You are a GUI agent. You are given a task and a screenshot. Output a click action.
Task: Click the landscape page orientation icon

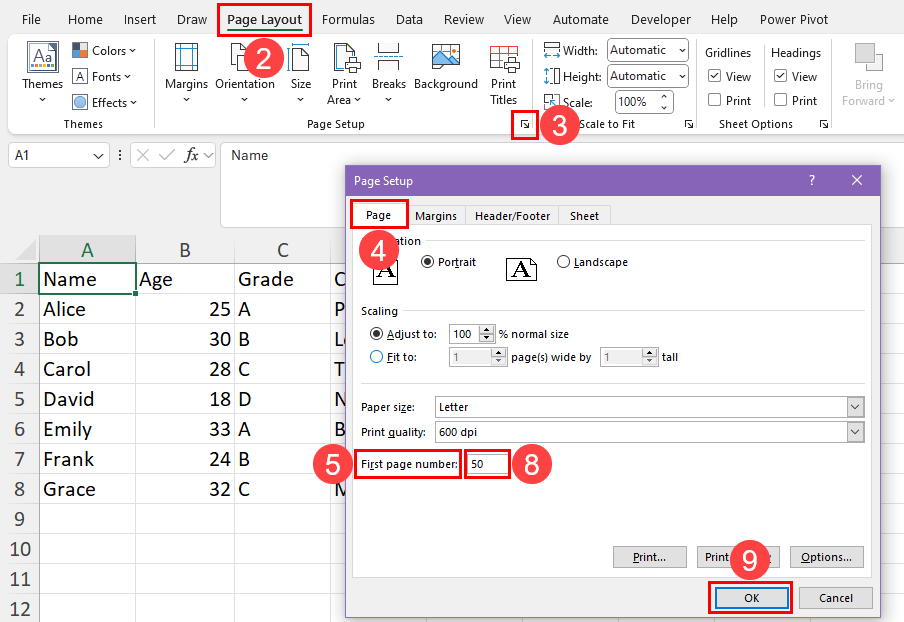click(521, 269)
